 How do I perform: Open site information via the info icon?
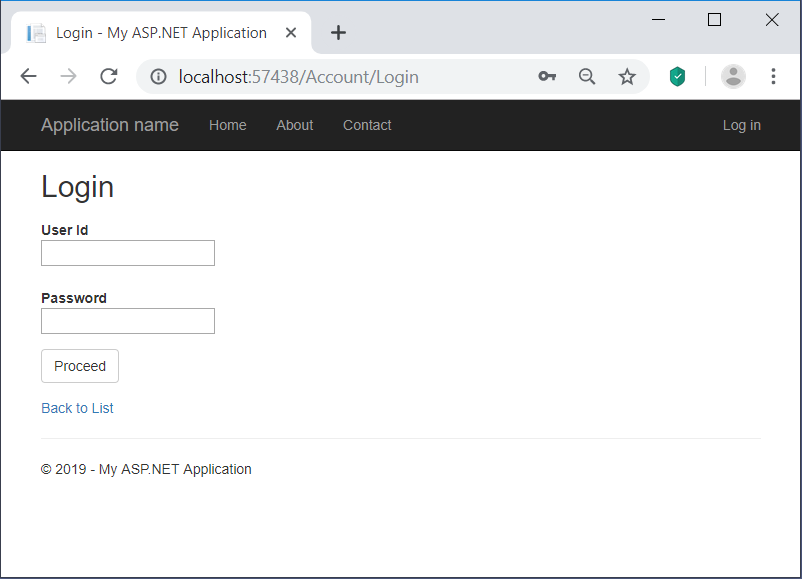pyautogui.click(x=159, y=76)
